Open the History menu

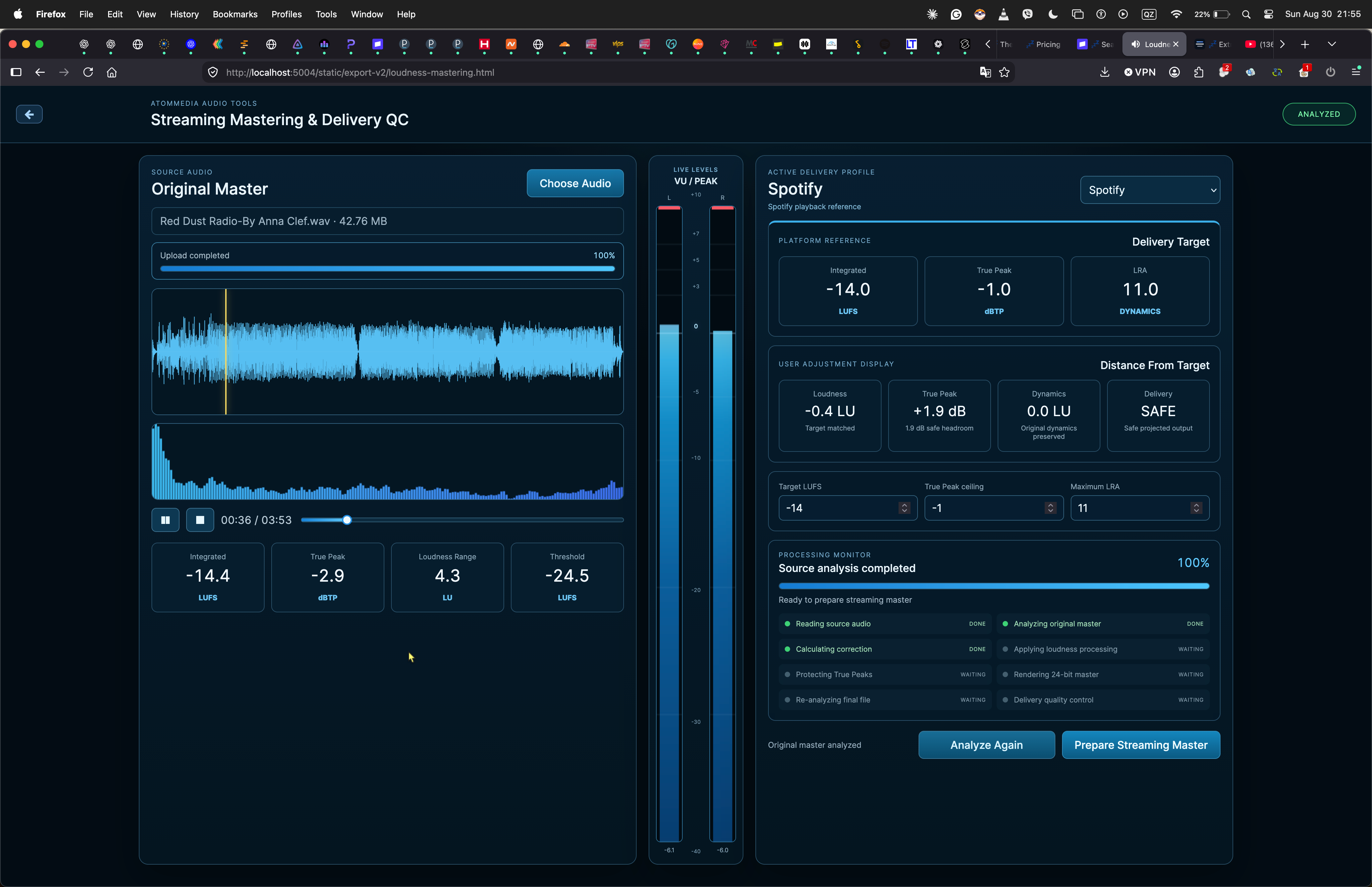coord(184,14)
